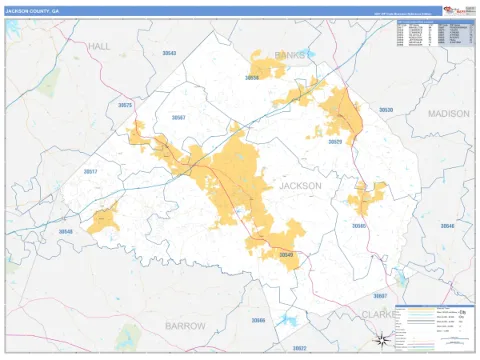Viewport: 480px width, 360px height.
Task: Click the orange city area swatch in the legend
Action: [x=421, y=309]
